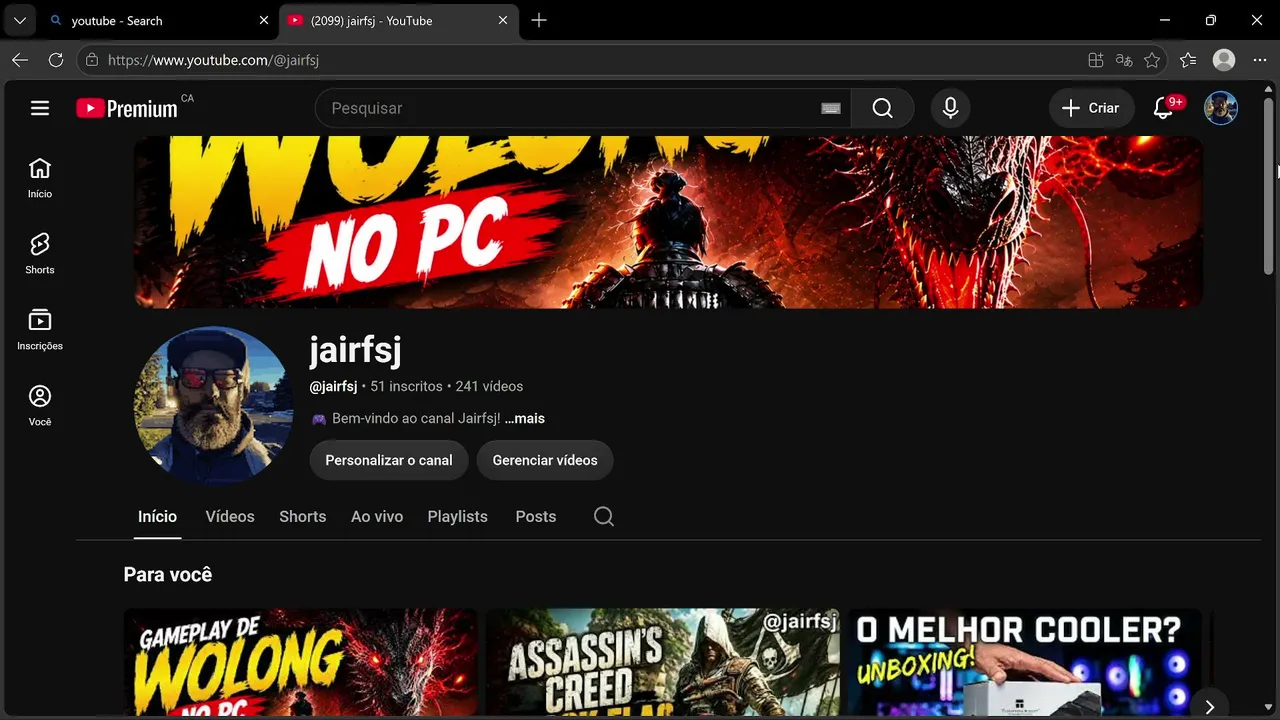The height and width of the screenshot is (720, 1280).
Task: Switch to youtube - Search tab
Action: click(x=160, y=20)
